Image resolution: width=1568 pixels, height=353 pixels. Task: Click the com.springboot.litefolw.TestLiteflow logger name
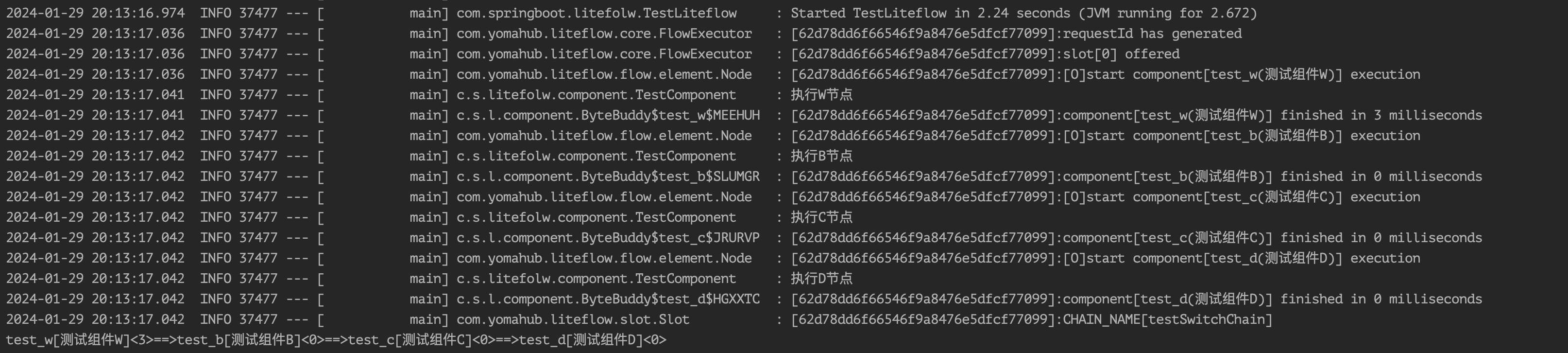click(x=597, y=14)
